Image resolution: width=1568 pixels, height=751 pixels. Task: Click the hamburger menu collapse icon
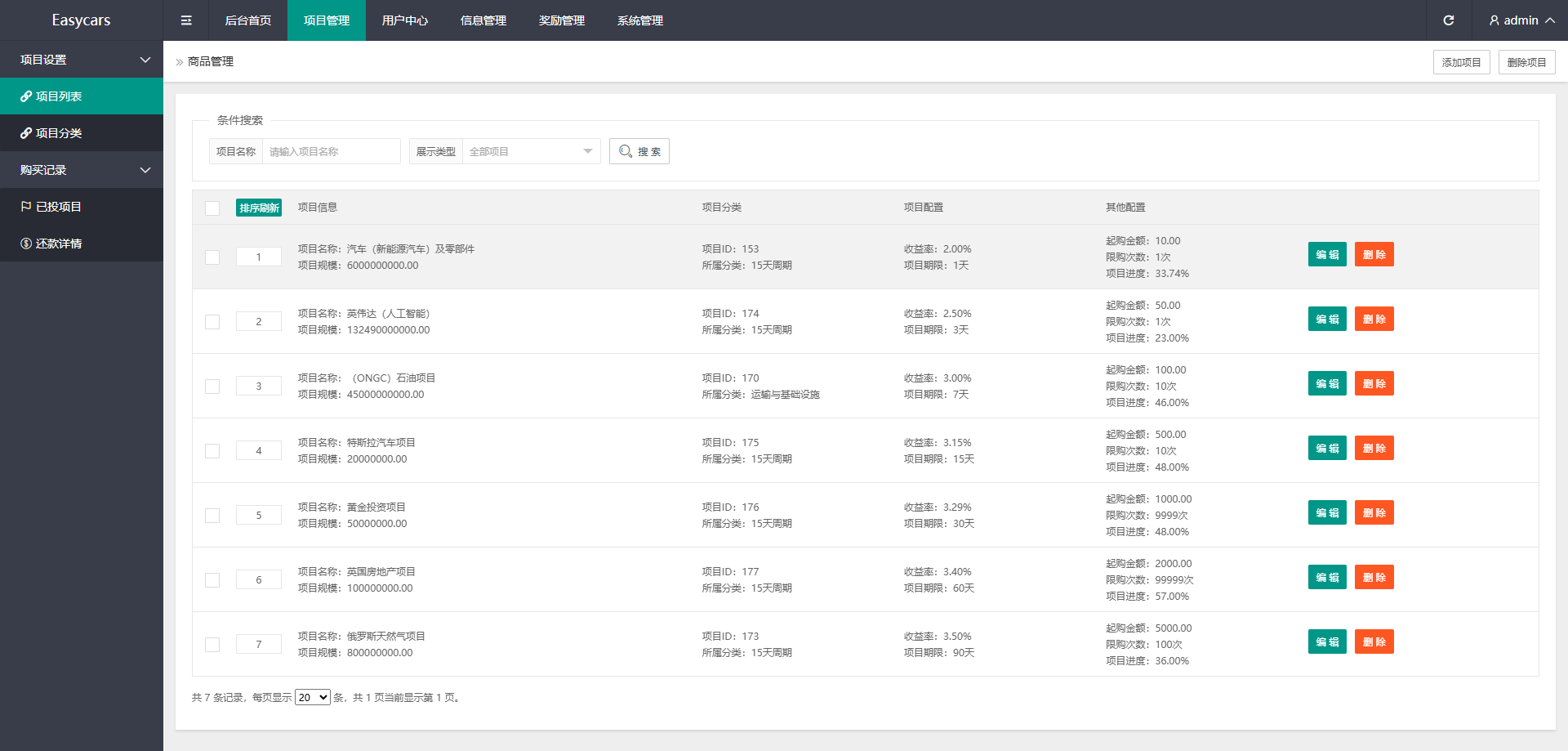point(186,20)
